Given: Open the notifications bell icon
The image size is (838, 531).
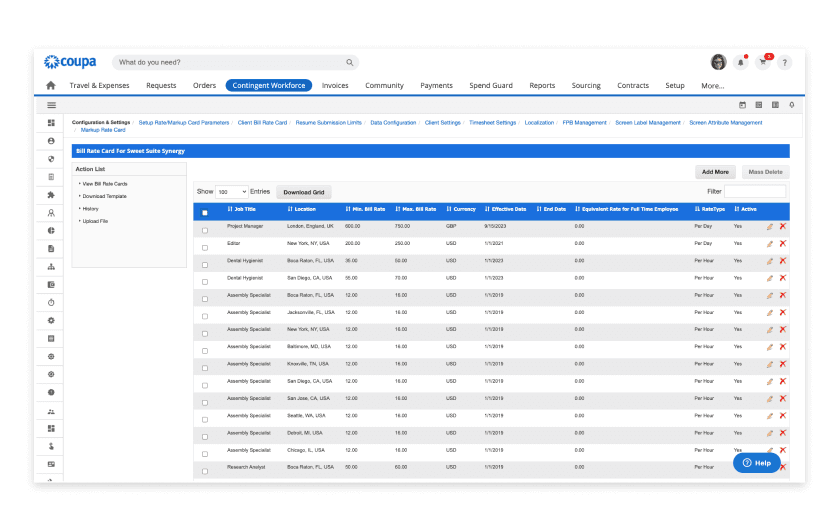Looking at the screenshot, I should point(741,62).
